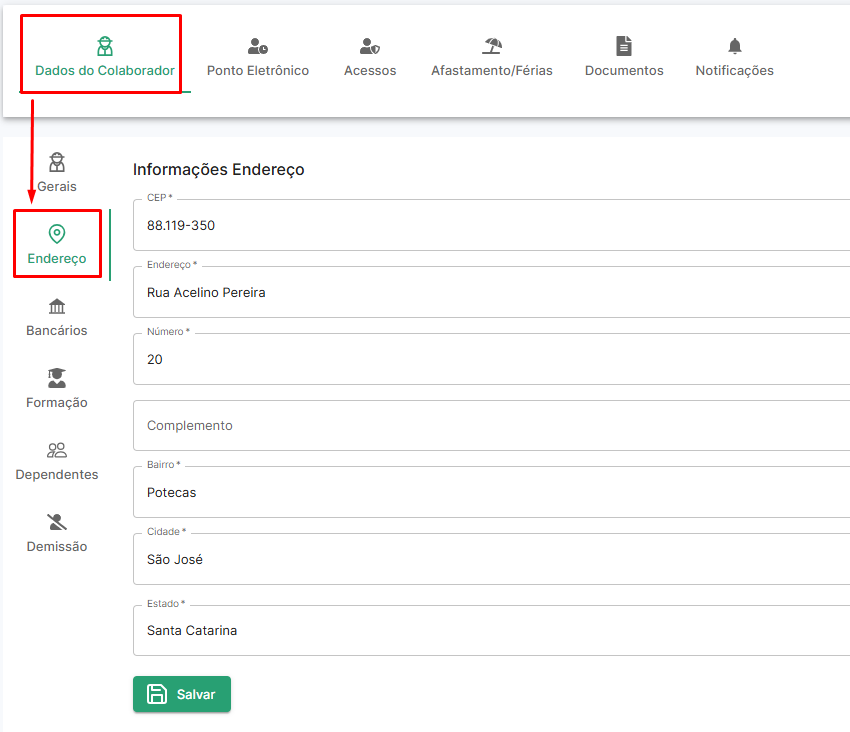Select the Endereço location pin icon
This screenshot has height=732, width=850.
click(x=57, y=234)
